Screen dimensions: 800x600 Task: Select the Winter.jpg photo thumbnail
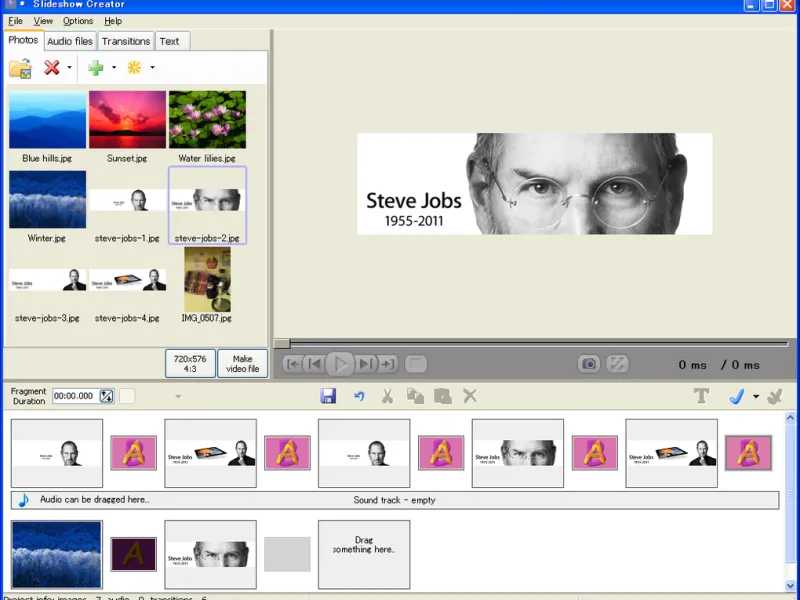point(47,199)
